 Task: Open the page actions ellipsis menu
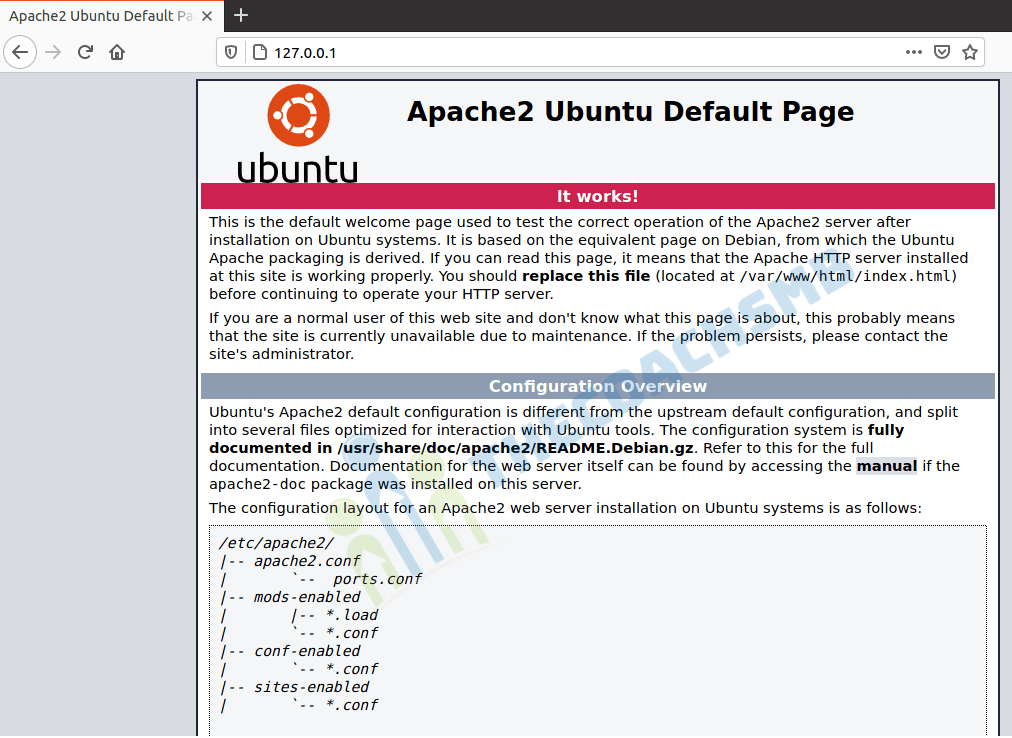coord(913,52)
